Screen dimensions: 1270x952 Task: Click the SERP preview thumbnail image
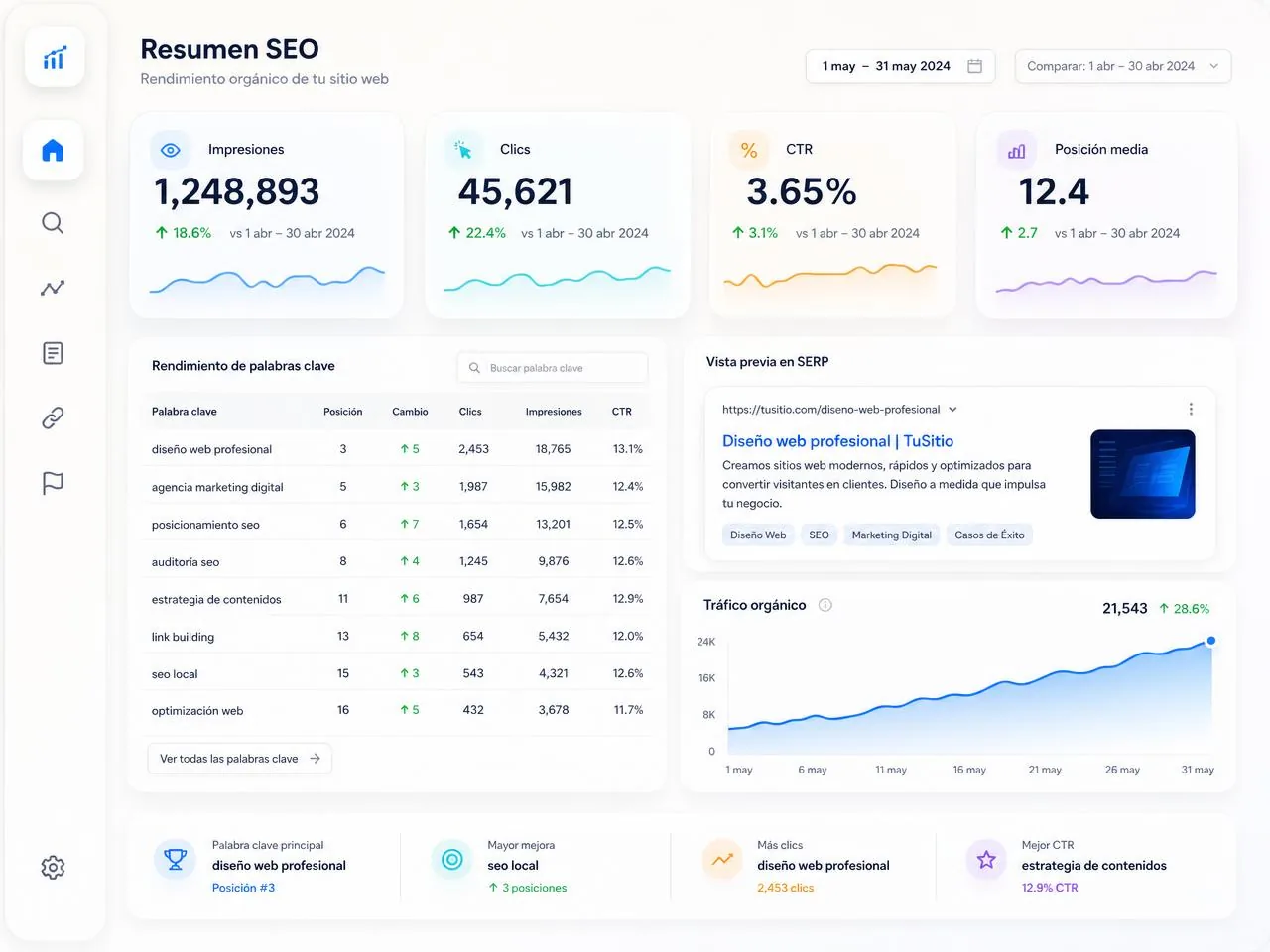click(x=1142, y=474)
